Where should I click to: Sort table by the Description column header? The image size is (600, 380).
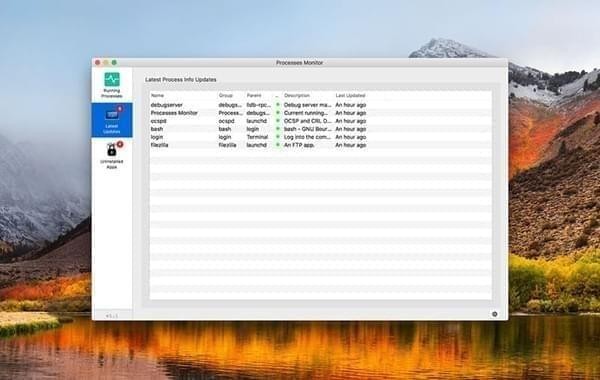[x=297, y=95]
